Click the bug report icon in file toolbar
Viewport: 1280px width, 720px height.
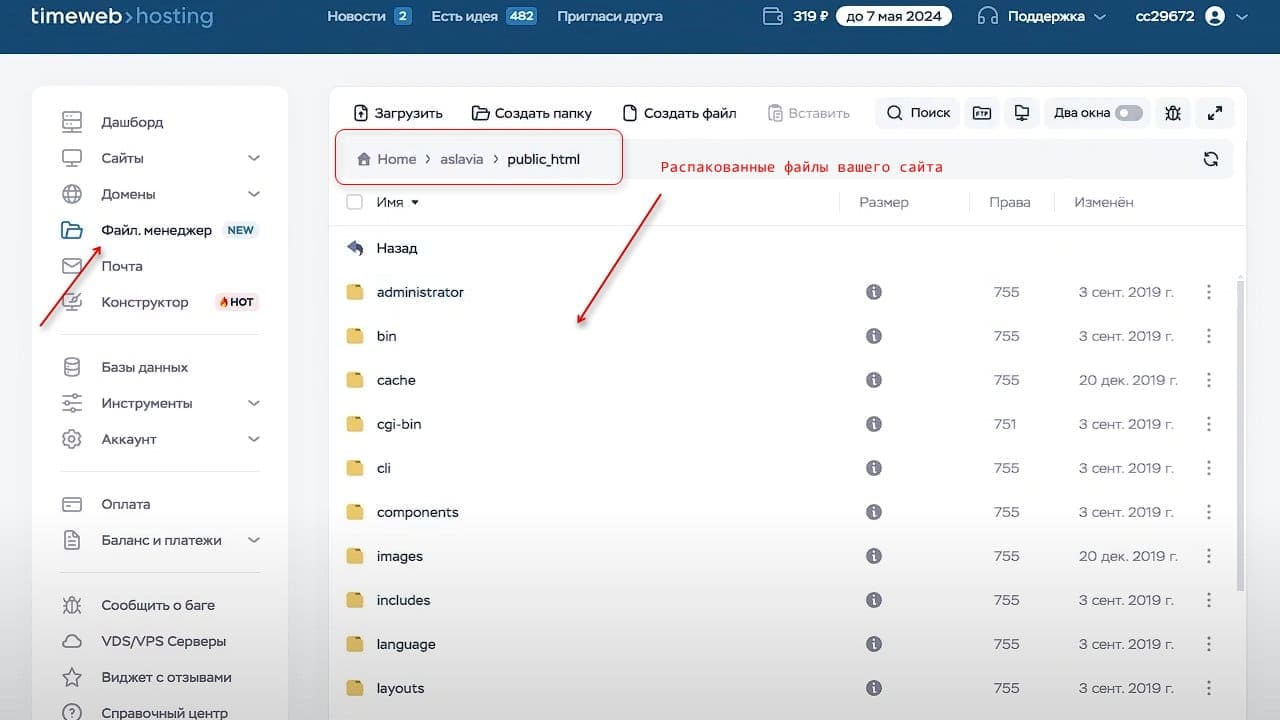click(x=1172, y=113)
